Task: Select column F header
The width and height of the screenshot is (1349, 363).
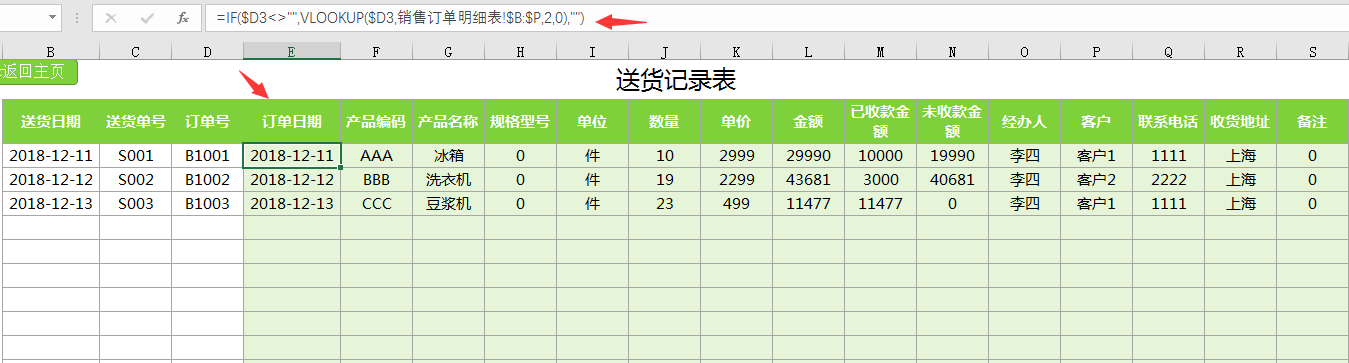Action: [x=376, y=51]
